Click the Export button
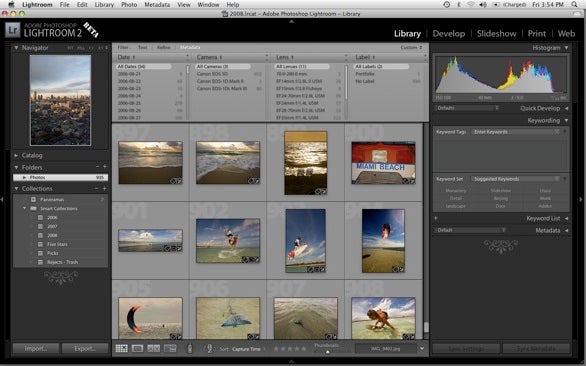The width and height of the screenshot is (586, 366). (85, 348)
